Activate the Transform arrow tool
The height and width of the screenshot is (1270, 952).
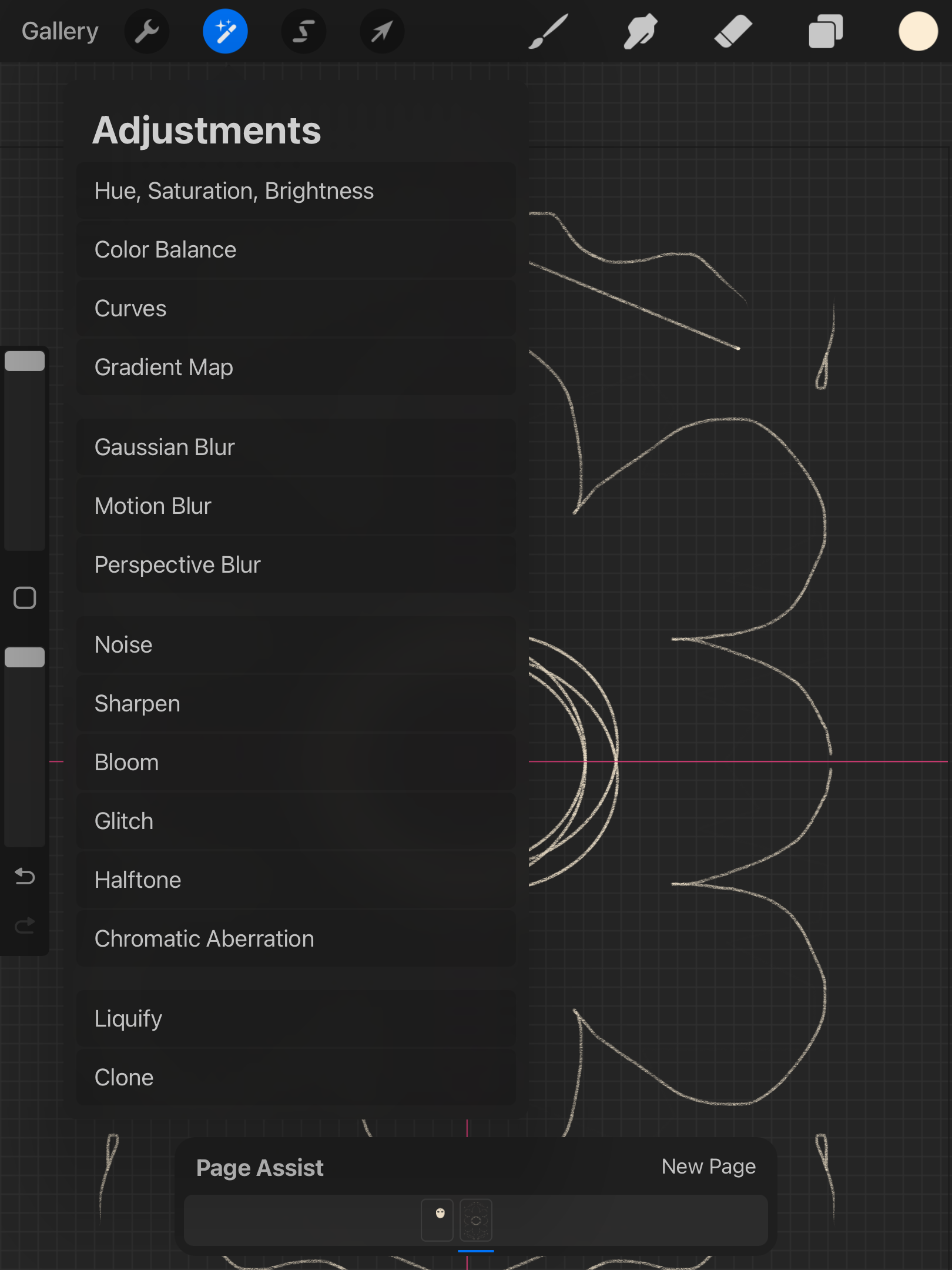click(381, 32)
